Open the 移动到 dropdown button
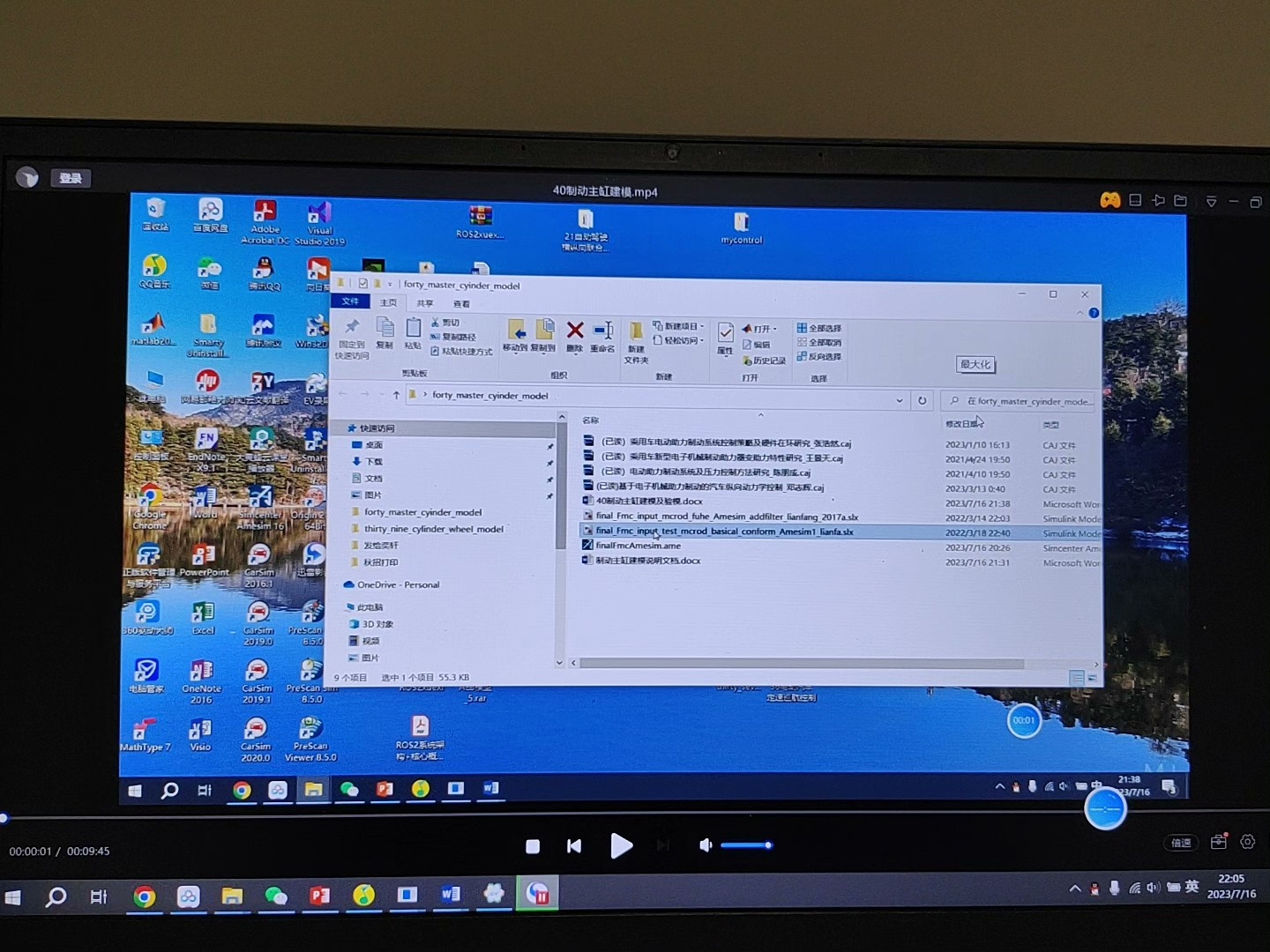The image size is (1270, 952). click(515, 337)
